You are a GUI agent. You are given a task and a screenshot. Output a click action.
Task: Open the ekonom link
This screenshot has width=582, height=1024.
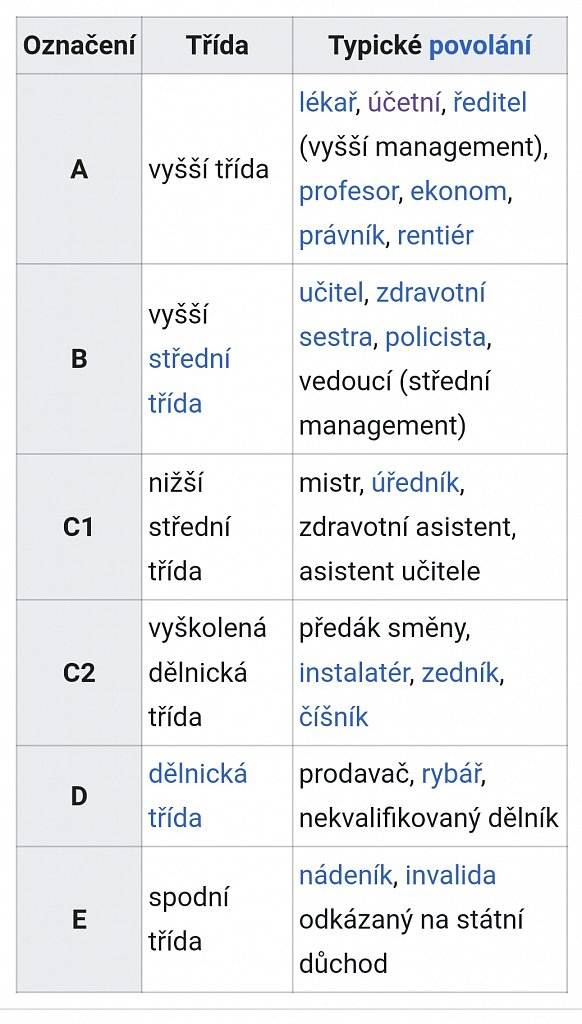click(459, 191)
